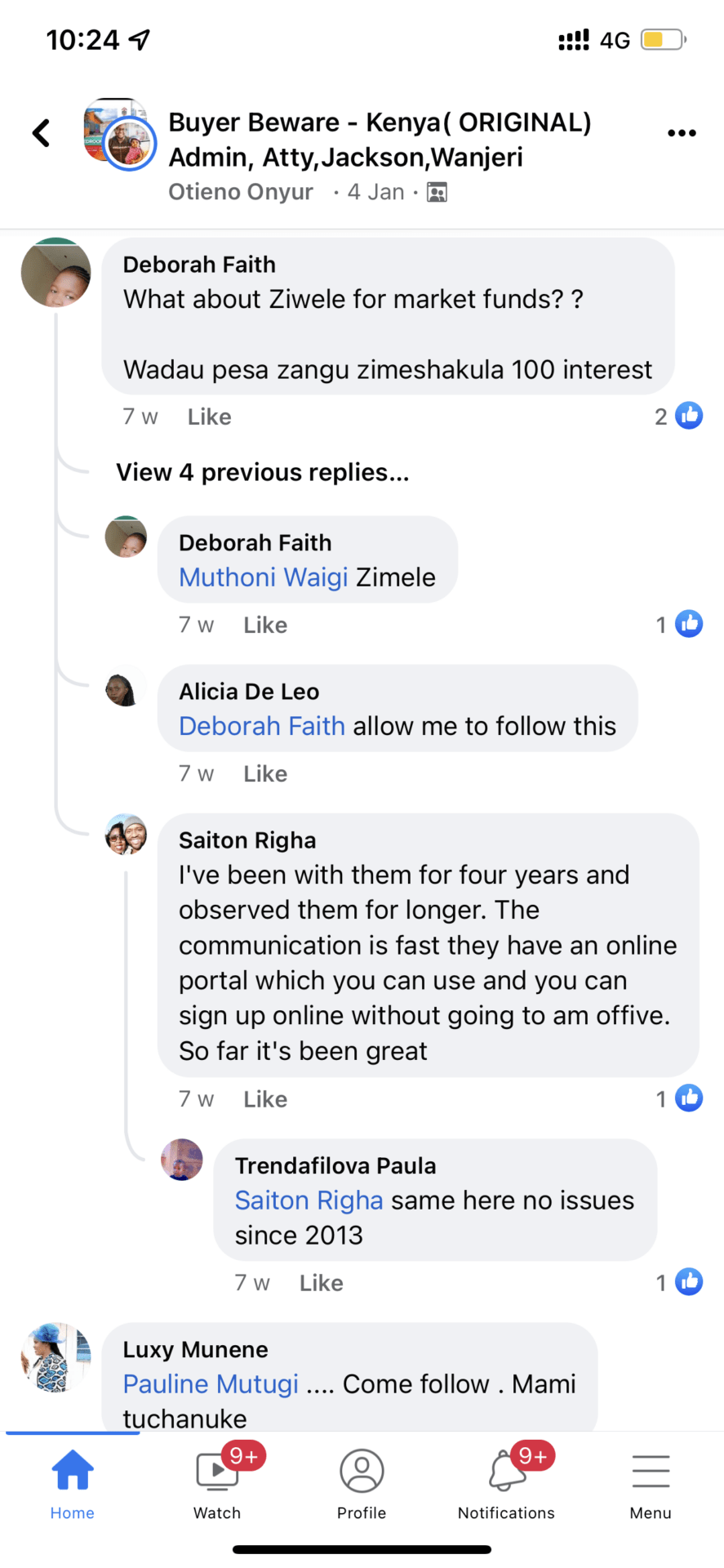Open the Notifications bell tab
This screenshot has width=724, height=1568.
pos(506,1484)
